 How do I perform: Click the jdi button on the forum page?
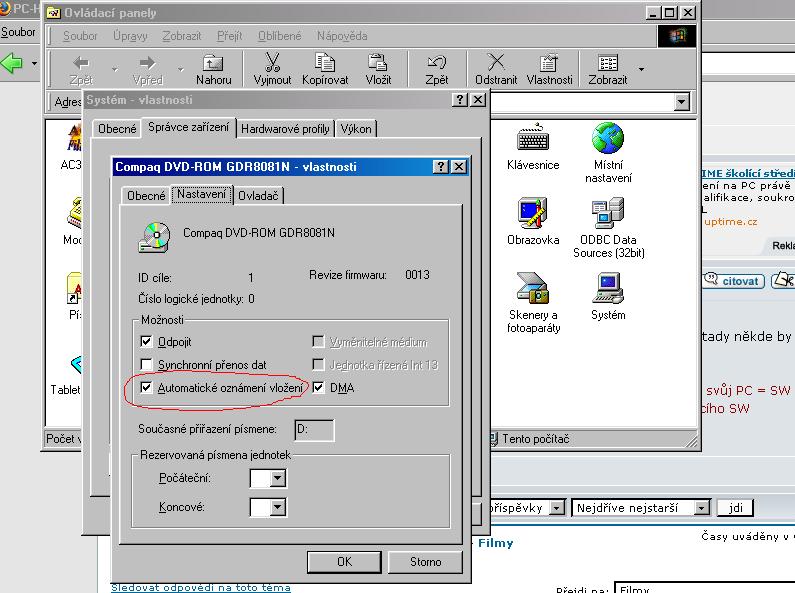[x=736, y=508]
